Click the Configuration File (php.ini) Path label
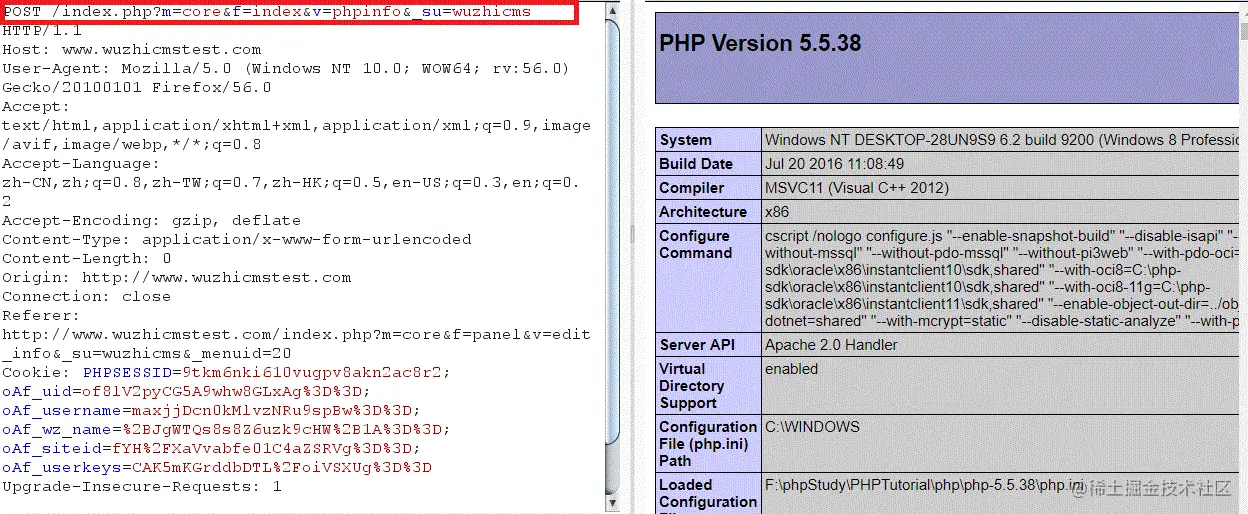Screen dimensions: 1248x514 [x=708, y=444]
